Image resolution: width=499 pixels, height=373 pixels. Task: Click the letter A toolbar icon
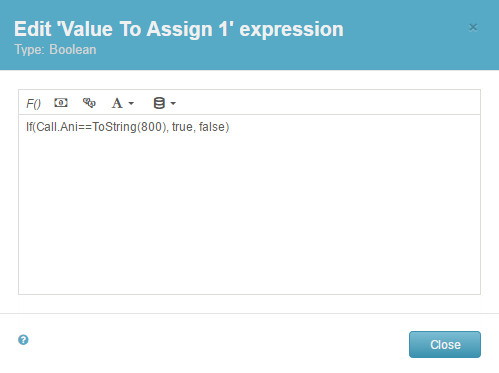pos(117,103)
